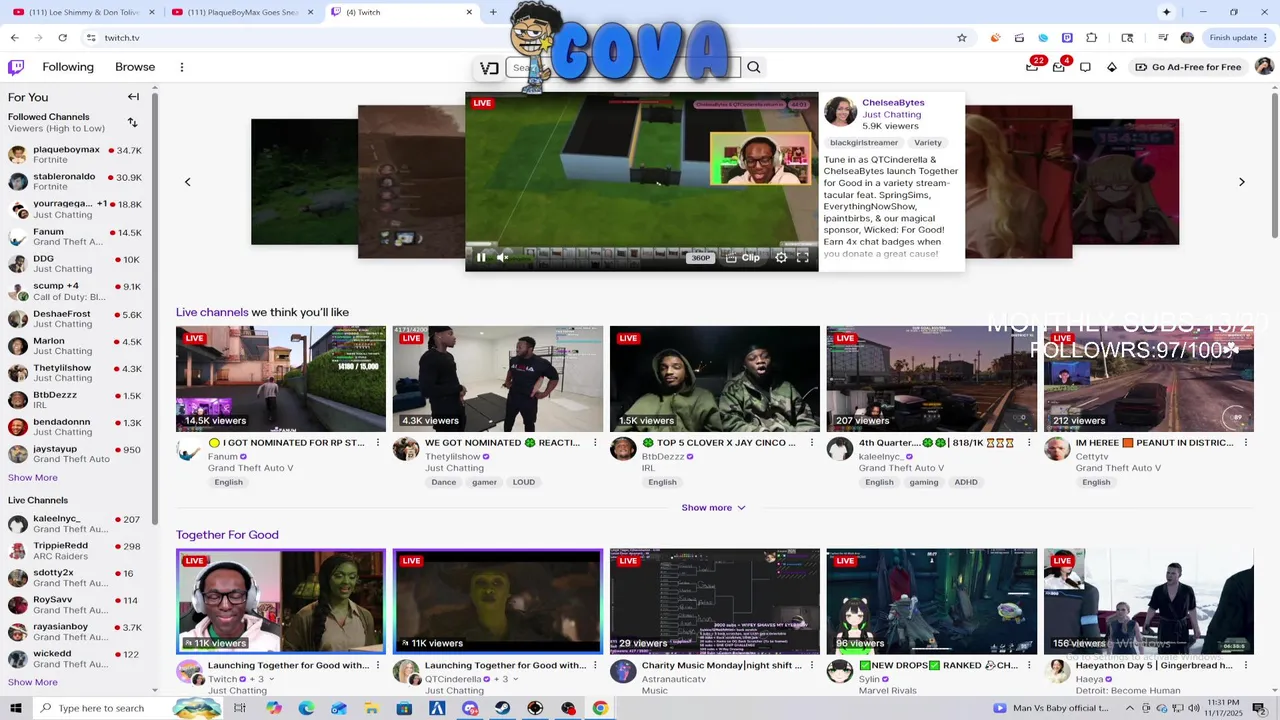Screen dimensions: 1280x720
Task: Show next carousel stream with right arrow
Action: tap(1242, 182)
